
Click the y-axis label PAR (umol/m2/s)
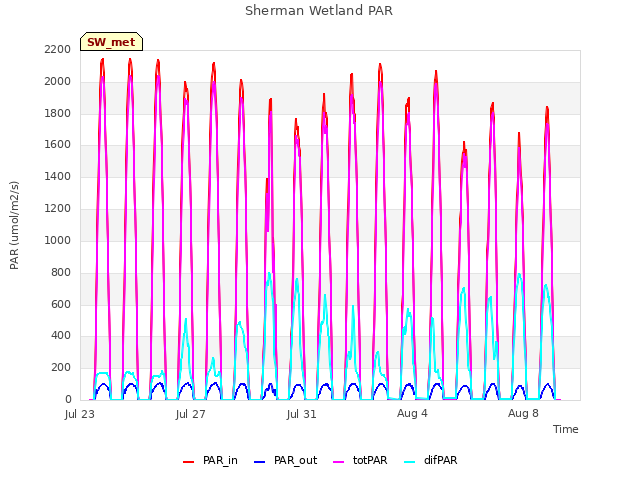[x=14, y=225]
